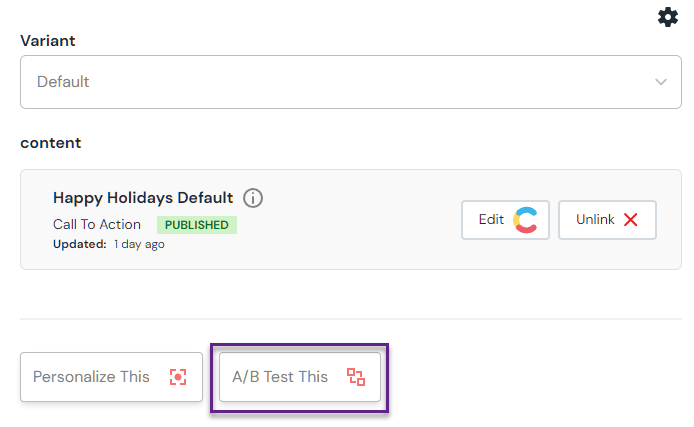
Task: Click the info icon beside Happy Holidays Default
Action: pos(253,198)
